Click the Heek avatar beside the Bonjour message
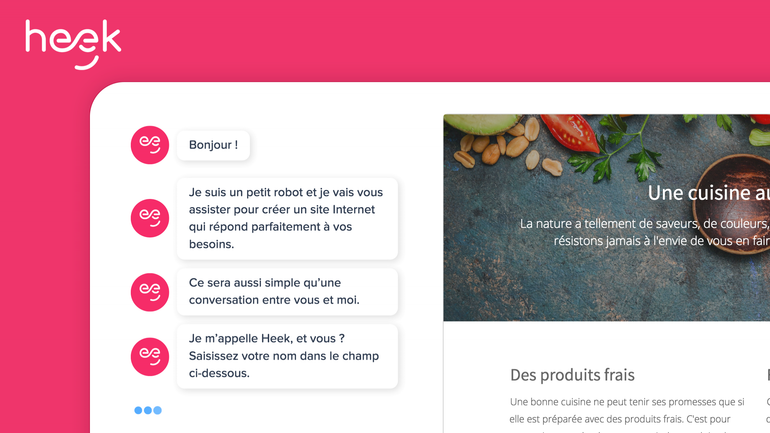The height and width of the screenshot is (433, 770). pyautogui.click(x=150, y=145)
